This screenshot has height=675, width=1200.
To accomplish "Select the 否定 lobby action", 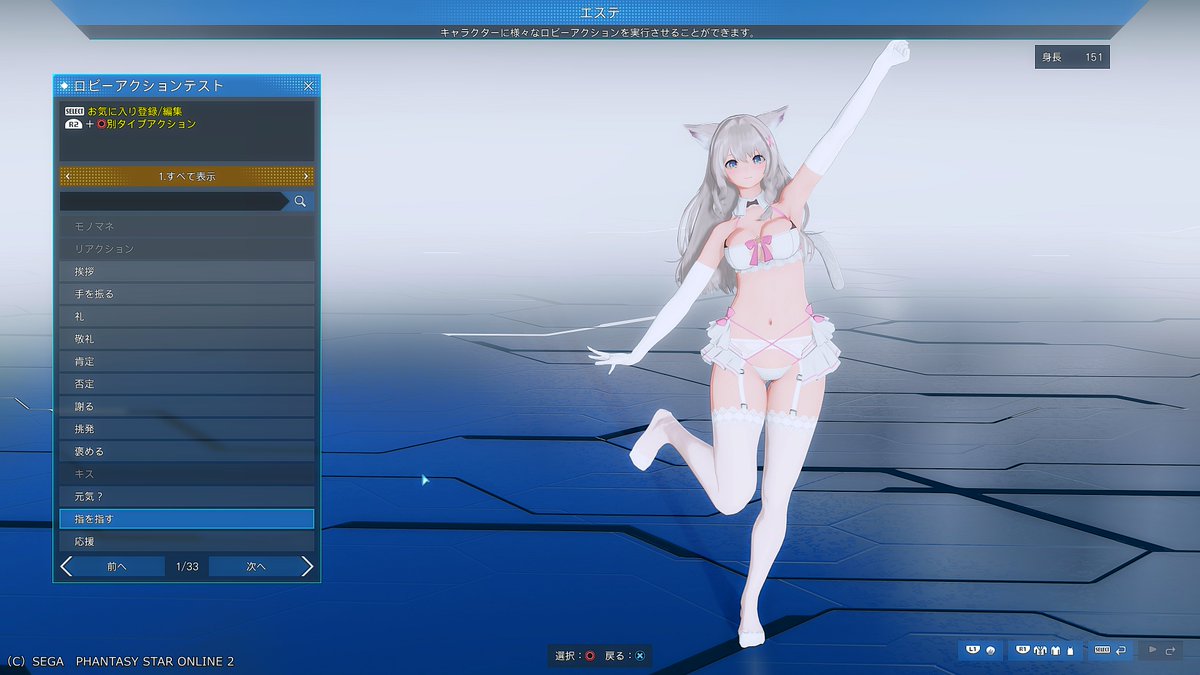I will 187,384.
